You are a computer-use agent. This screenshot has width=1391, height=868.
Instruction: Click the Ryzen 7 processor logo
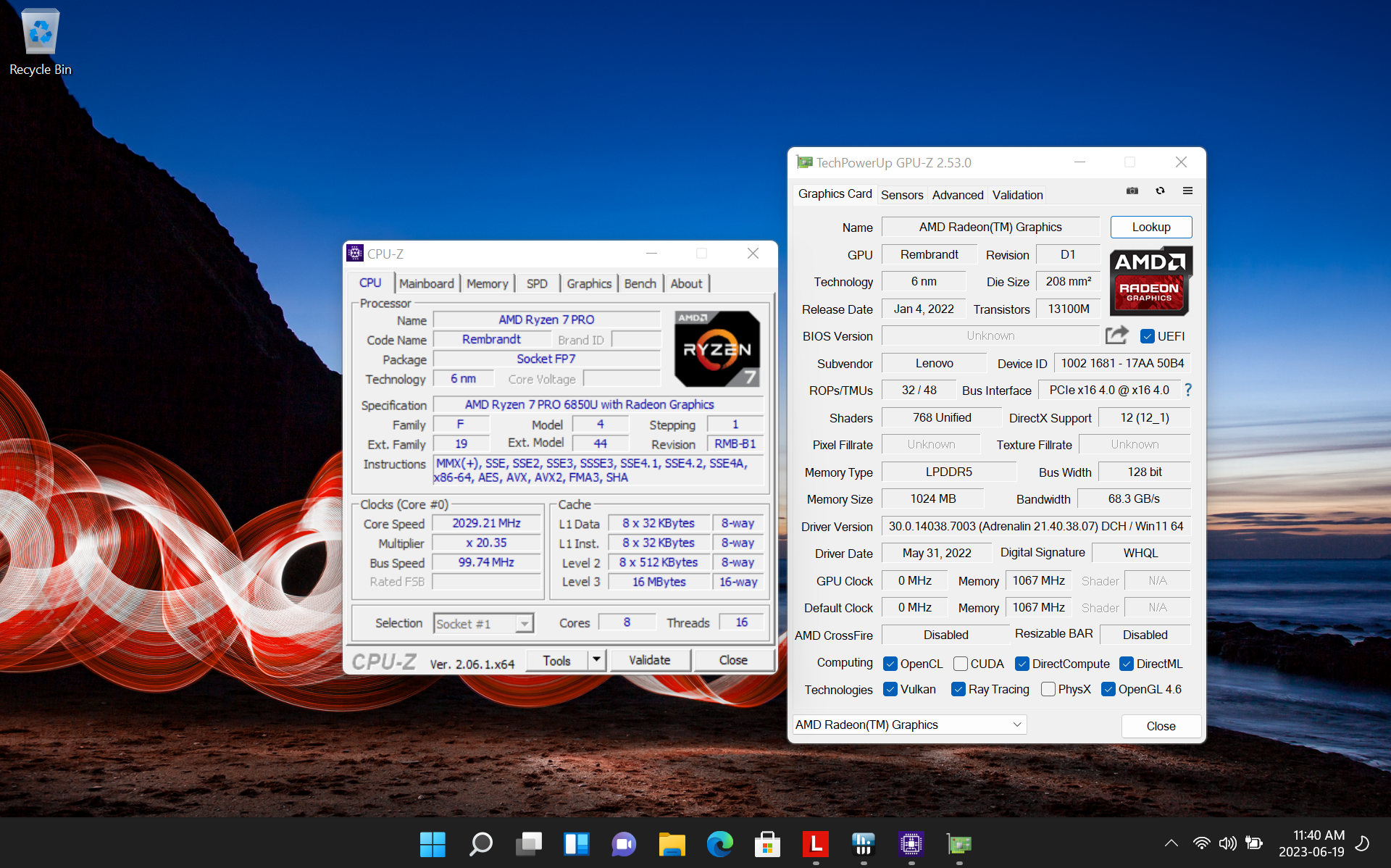coord(717,349)
